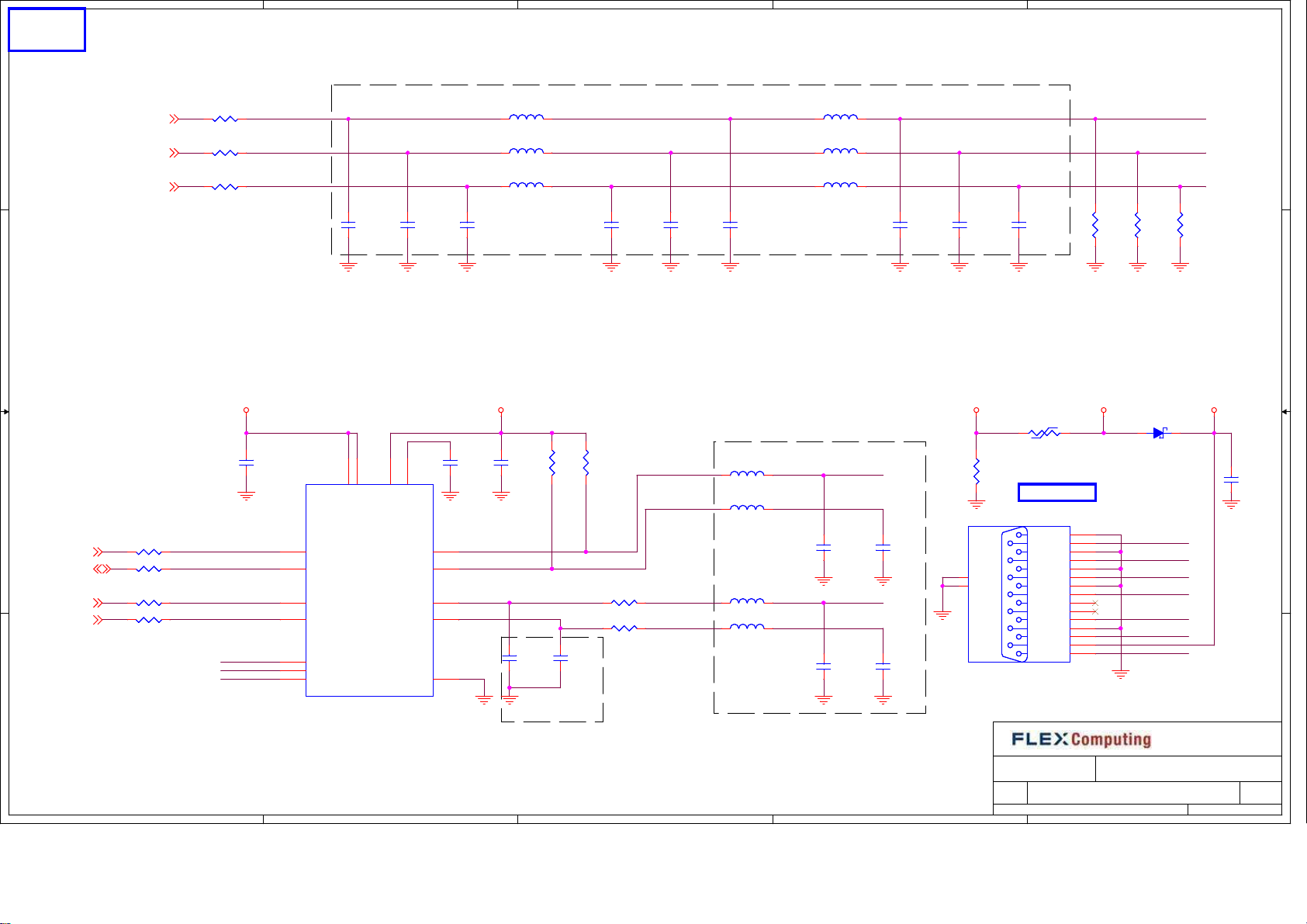Viewport: 1307px width, 924px height.
Task: Select the dashed box around two capacitors below the IC
Action: (552, 680)
